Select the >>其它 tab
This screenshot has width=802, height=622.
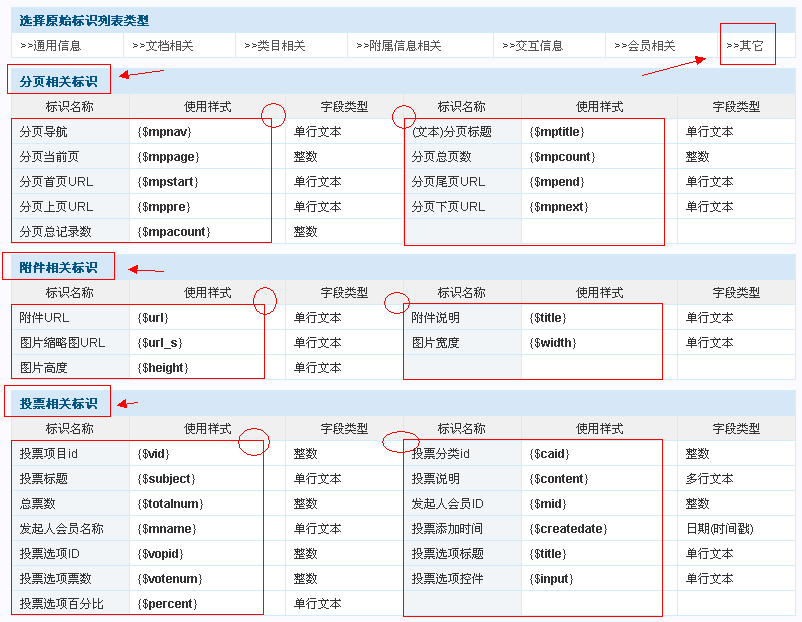[x=744, y=46]
